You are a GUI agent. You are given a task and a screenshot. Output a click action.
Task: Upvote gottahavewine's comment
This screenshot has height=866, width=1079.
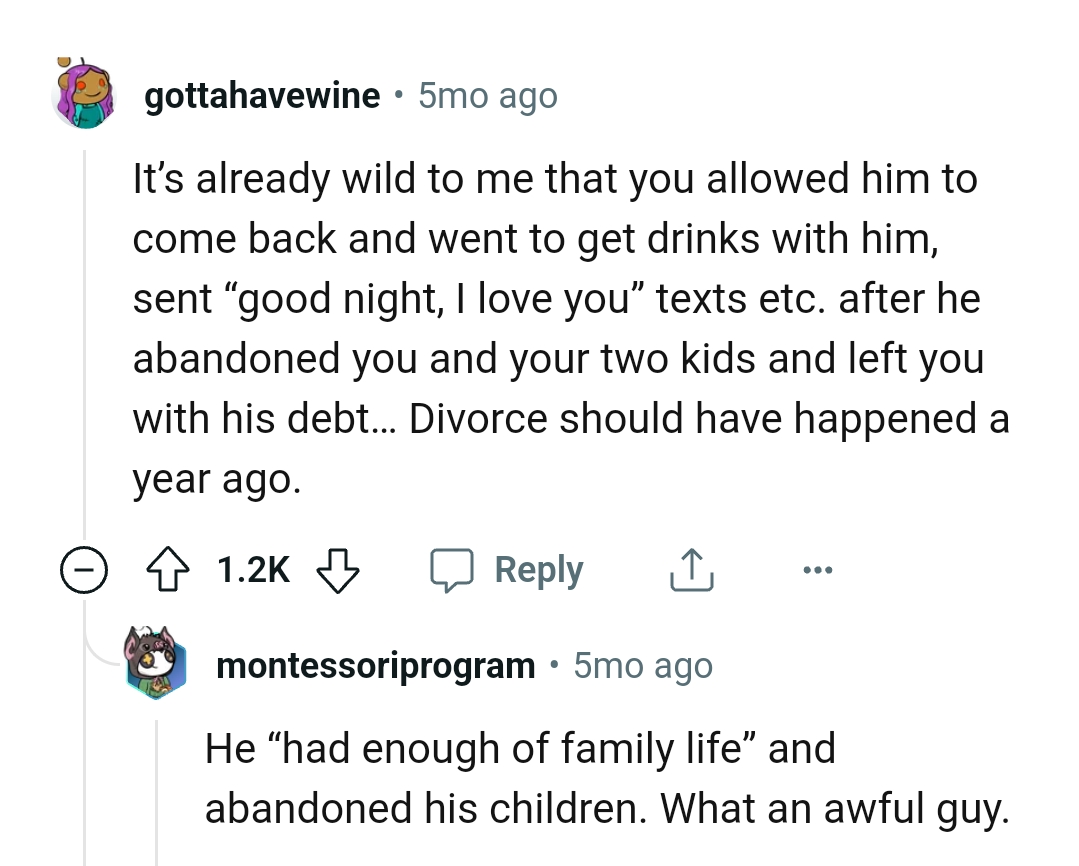(x=170, y=569)
